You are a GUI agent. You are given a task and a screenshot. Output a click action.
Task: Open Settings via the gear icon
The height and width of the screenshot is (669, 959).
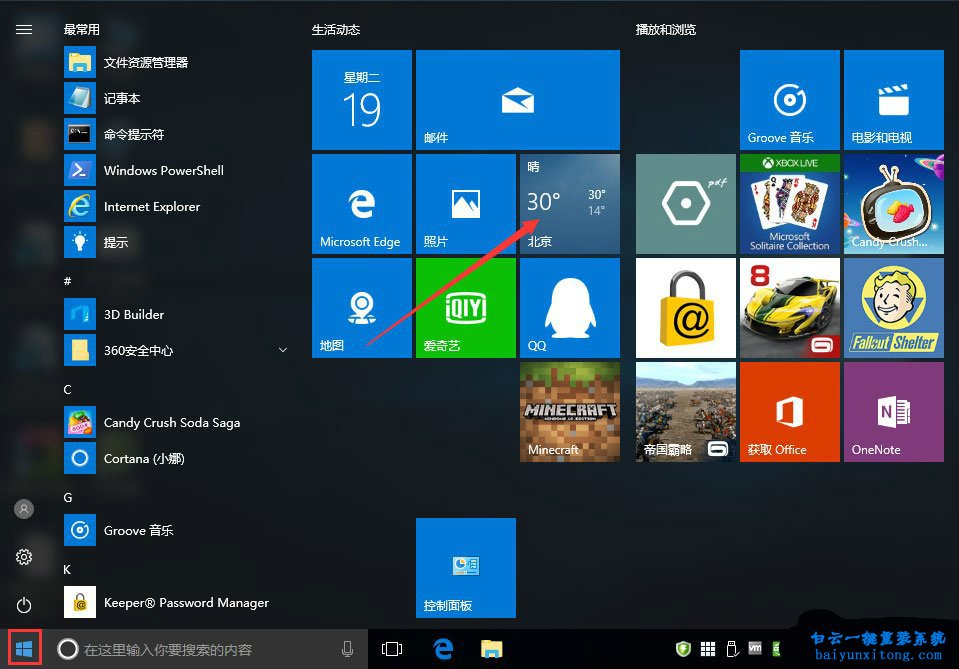tap(24, 557)
